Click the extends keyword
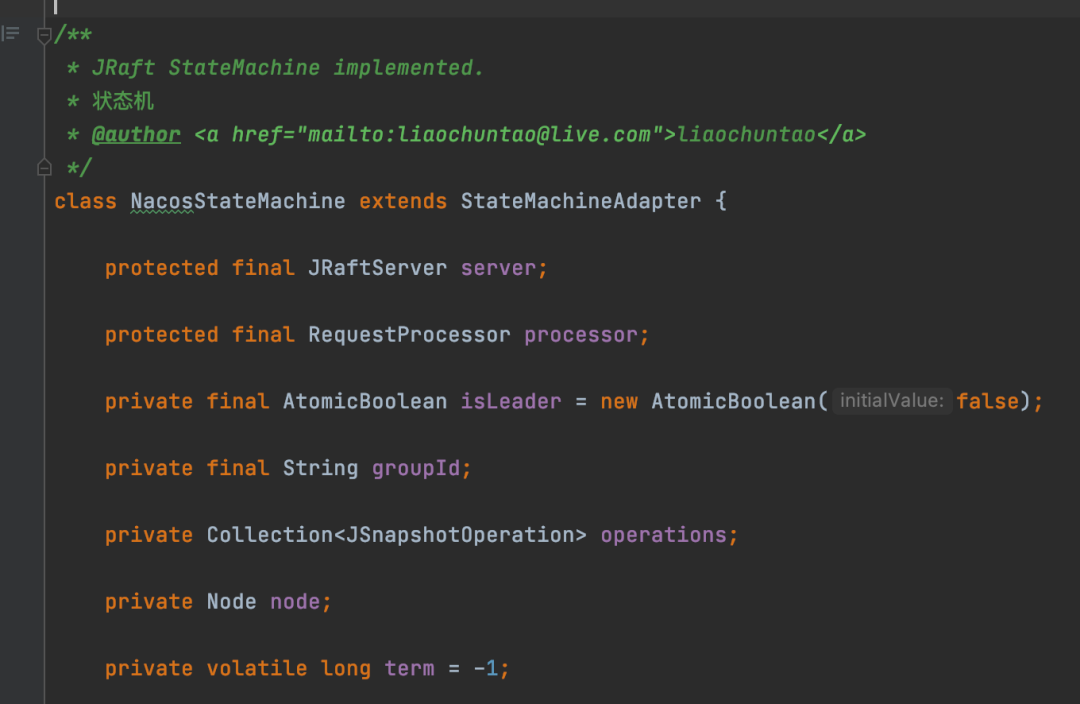 point(402,201)
